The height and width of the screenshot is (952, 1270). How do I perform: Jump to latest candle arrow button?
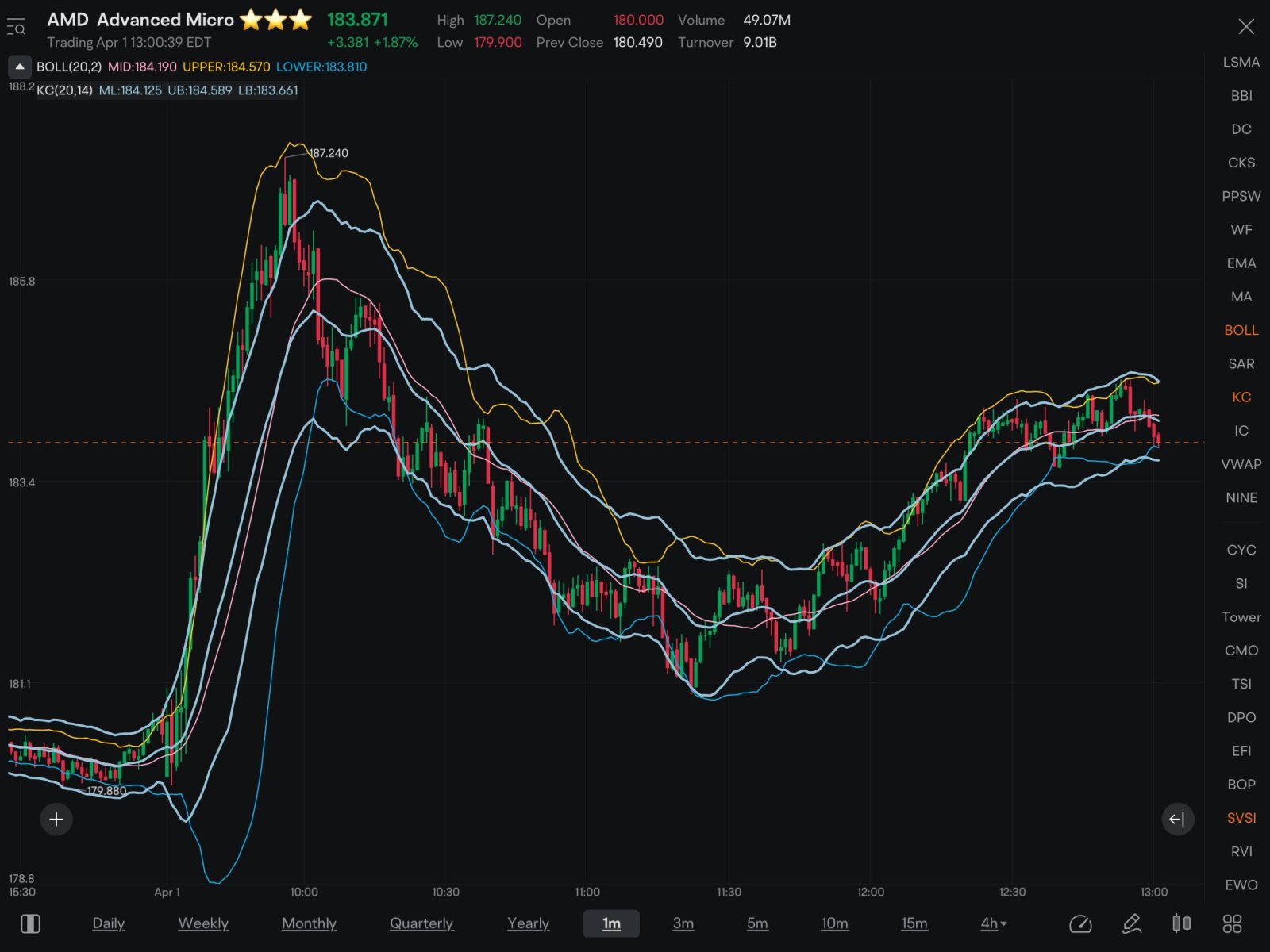click(x=1178, y=819)
